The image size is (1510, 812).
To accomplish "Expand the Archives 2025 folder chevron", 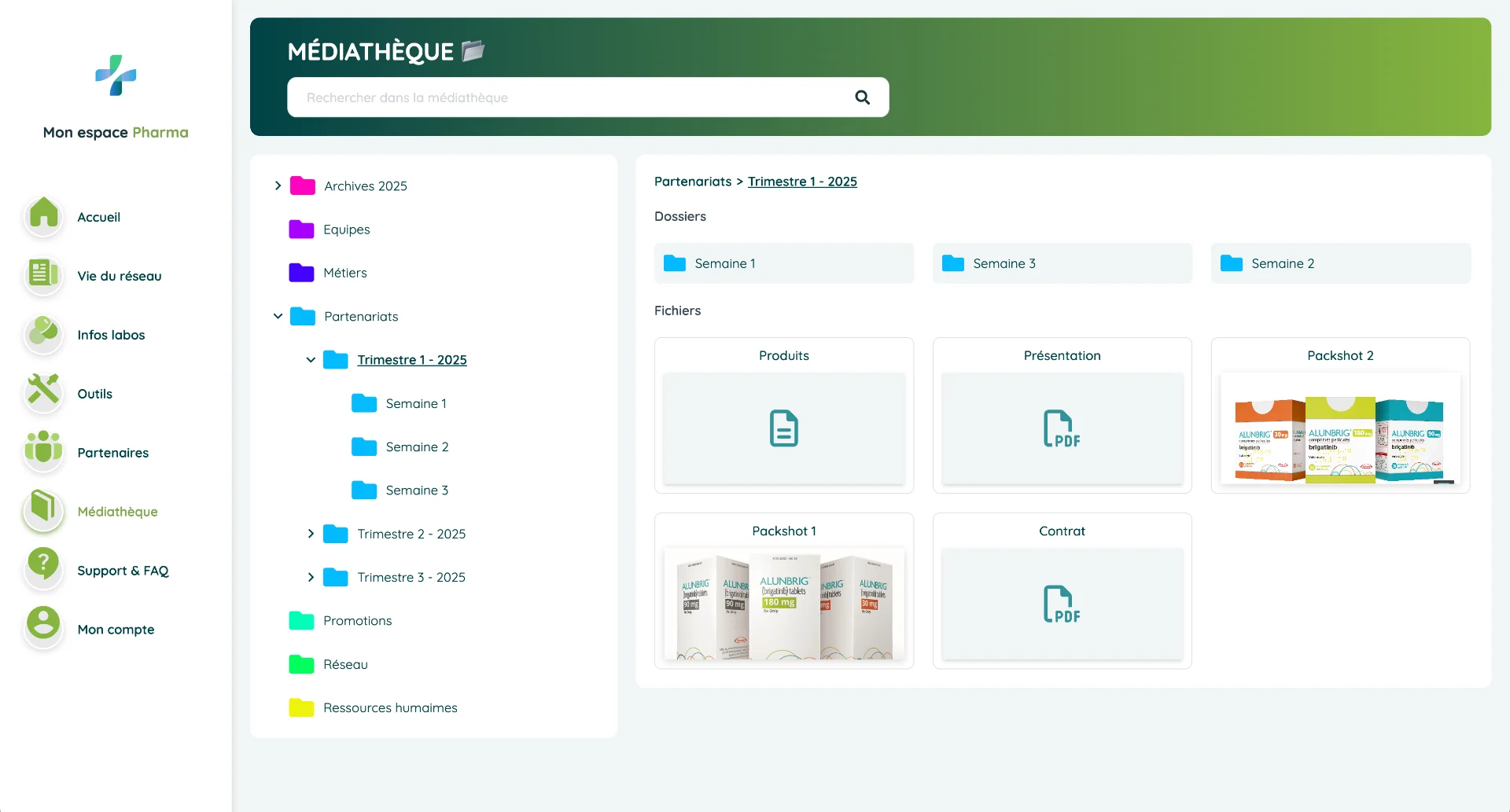I will 278,186.
